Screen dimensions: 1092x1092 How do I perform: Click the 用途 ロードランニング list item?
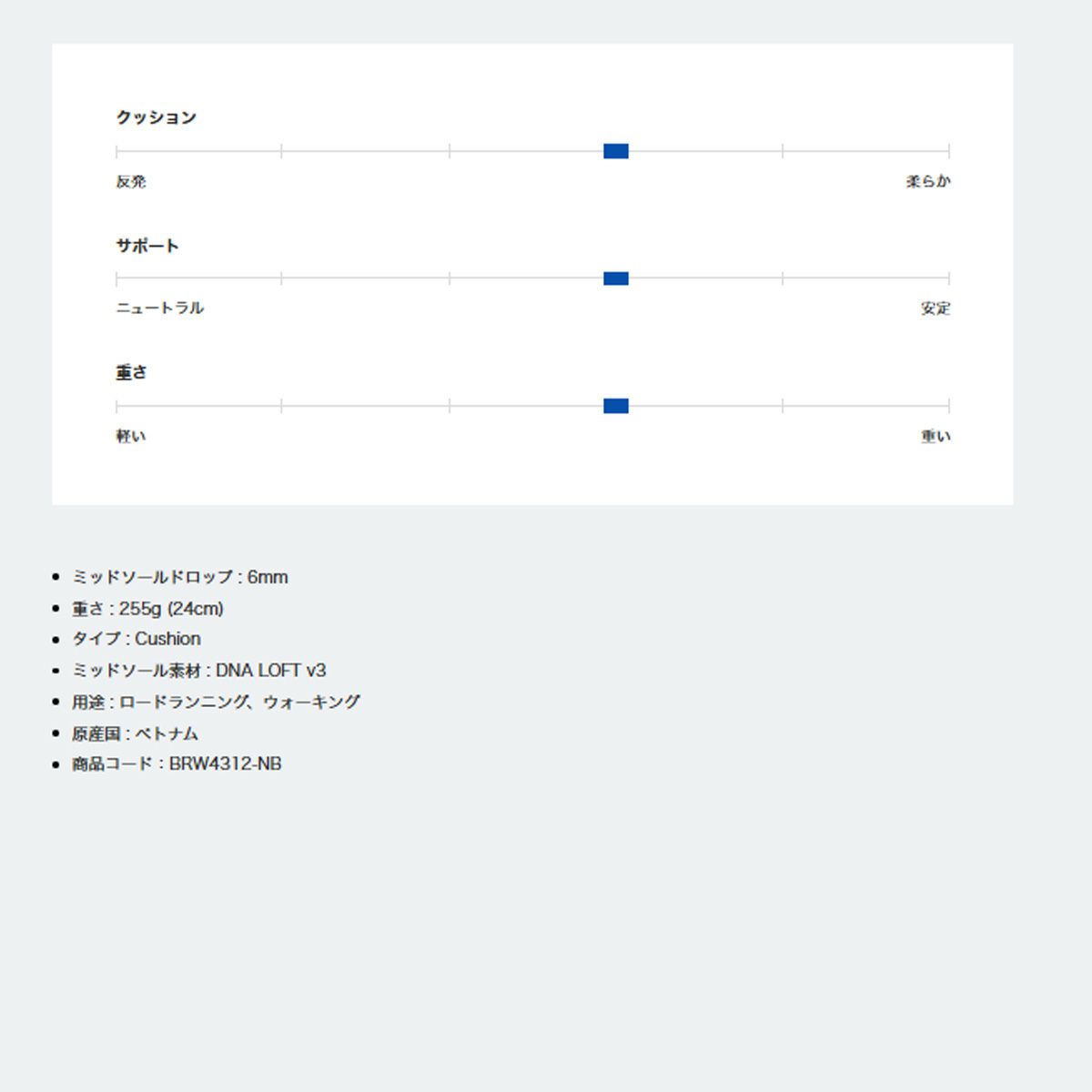(x=217, y=702)
